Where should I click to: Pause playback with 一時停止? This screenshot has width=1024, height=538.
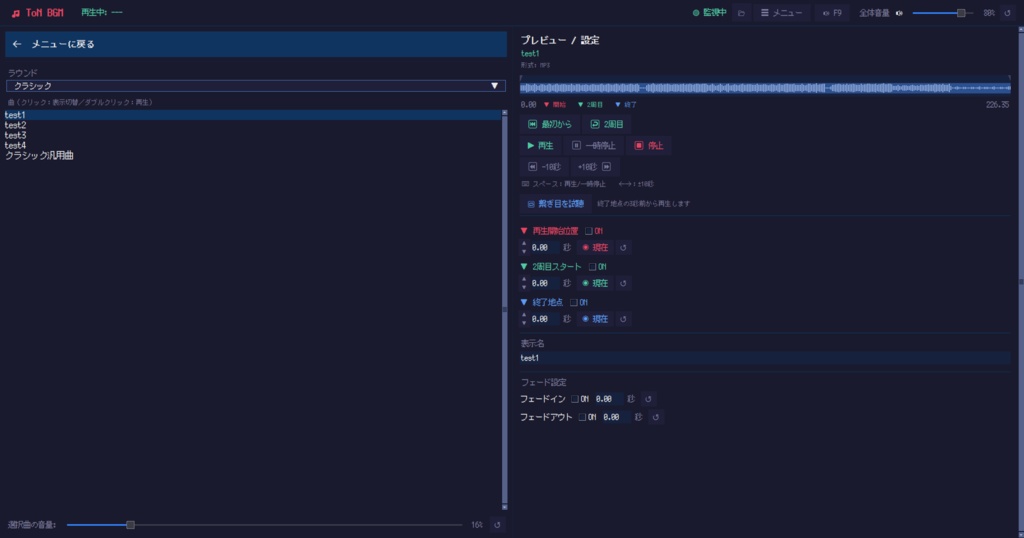point(594,146)
